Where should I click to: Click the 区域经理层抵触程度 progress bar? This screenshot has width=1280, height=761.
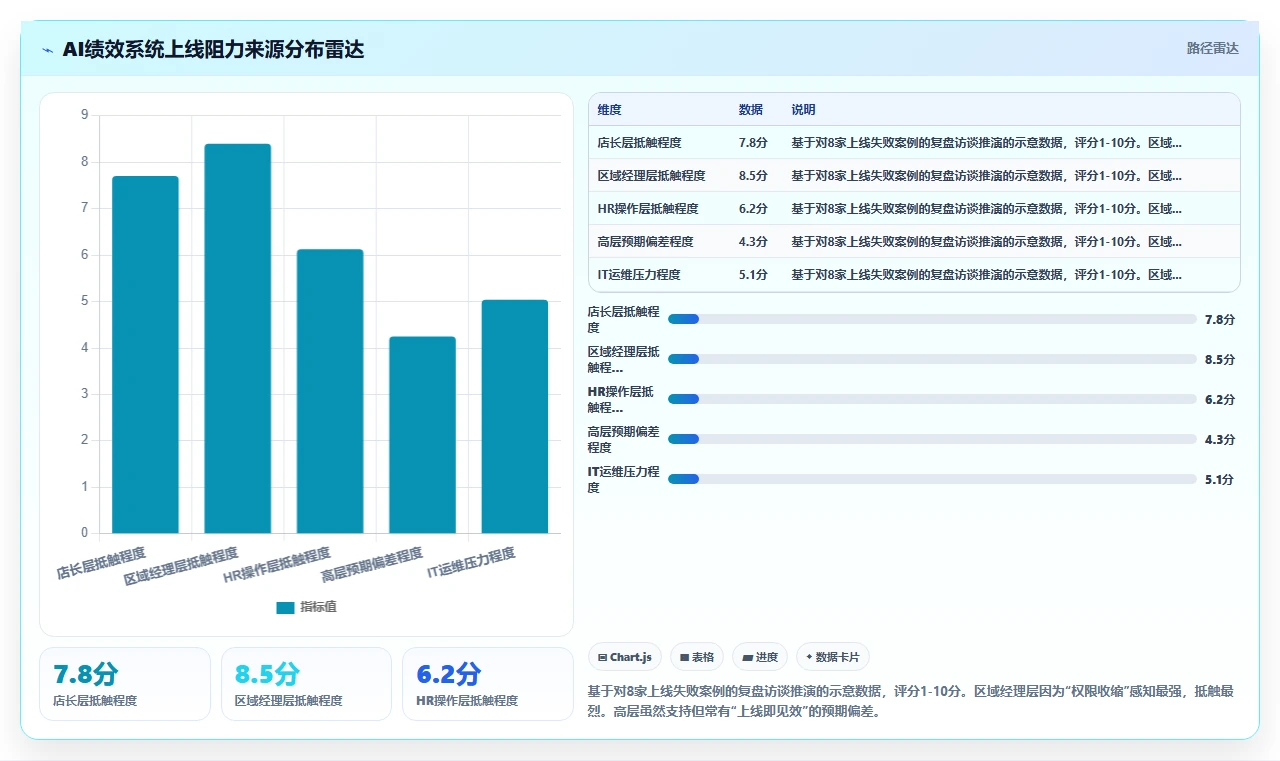(x=932, y=359)
